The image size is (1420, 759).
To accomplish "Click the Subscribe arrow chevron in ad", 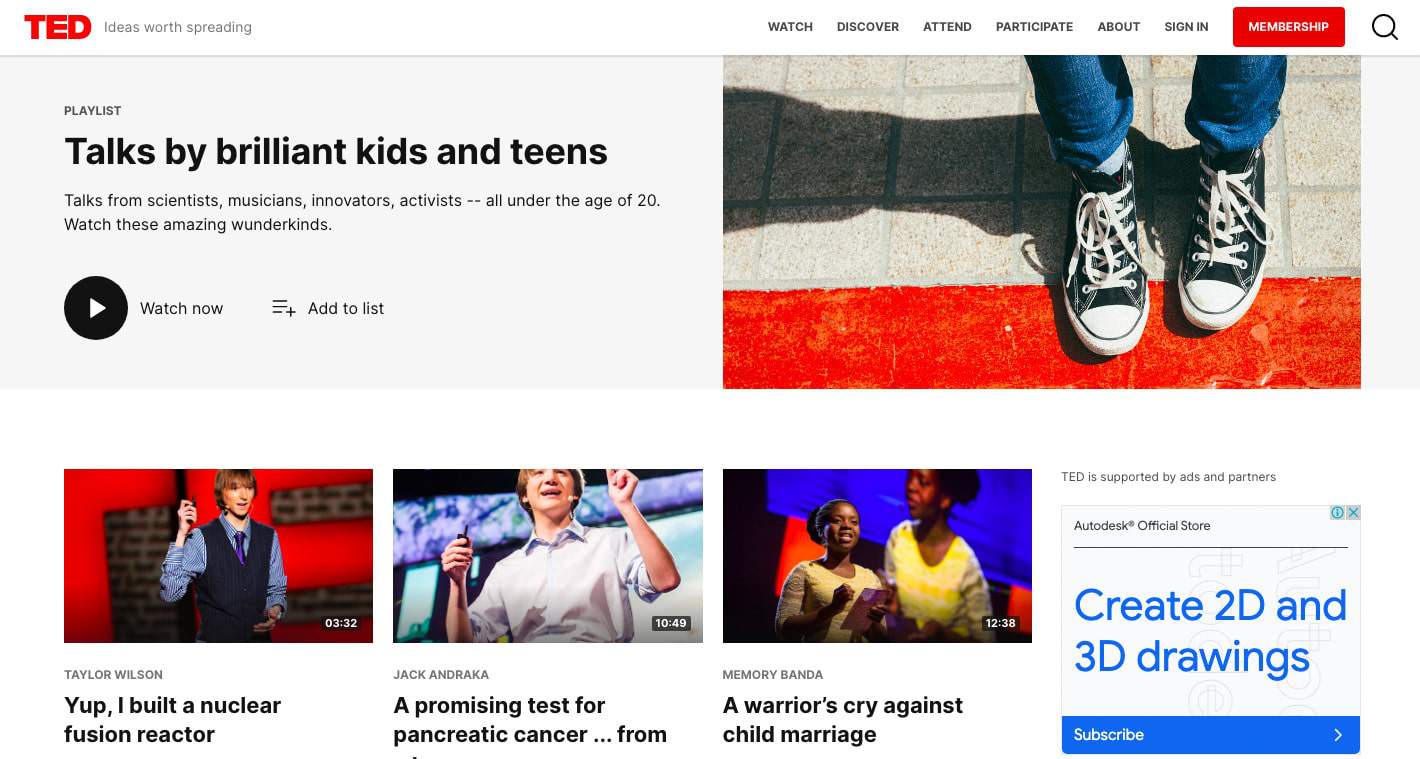I will pos(1338,735).
